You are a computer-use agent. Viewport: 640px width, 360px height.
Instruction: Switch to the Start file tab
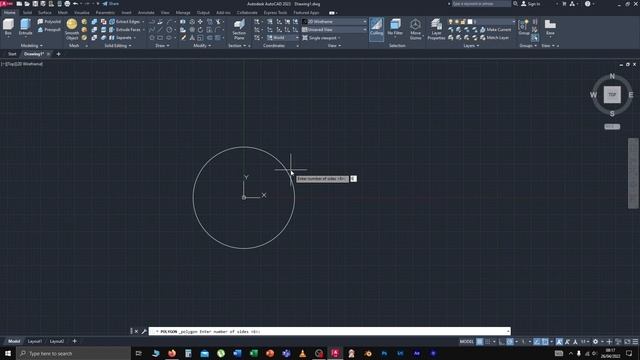point(12,54)
